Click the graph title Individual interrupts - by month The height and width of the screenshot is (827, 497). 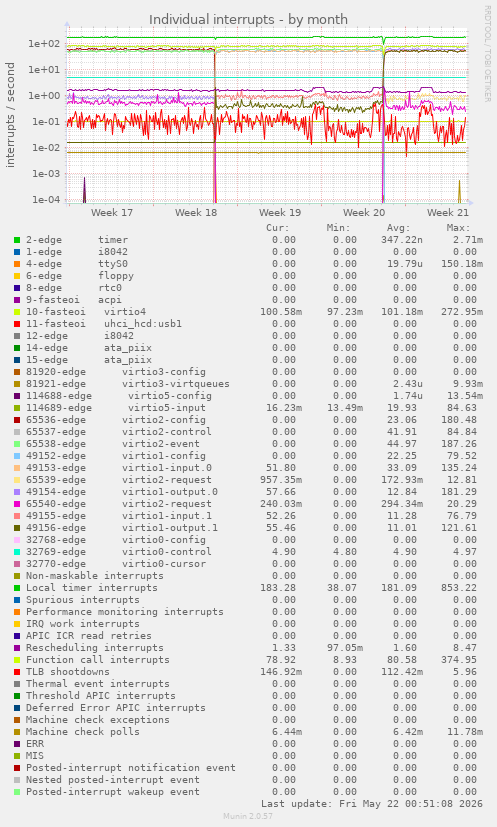click(248, 20)
